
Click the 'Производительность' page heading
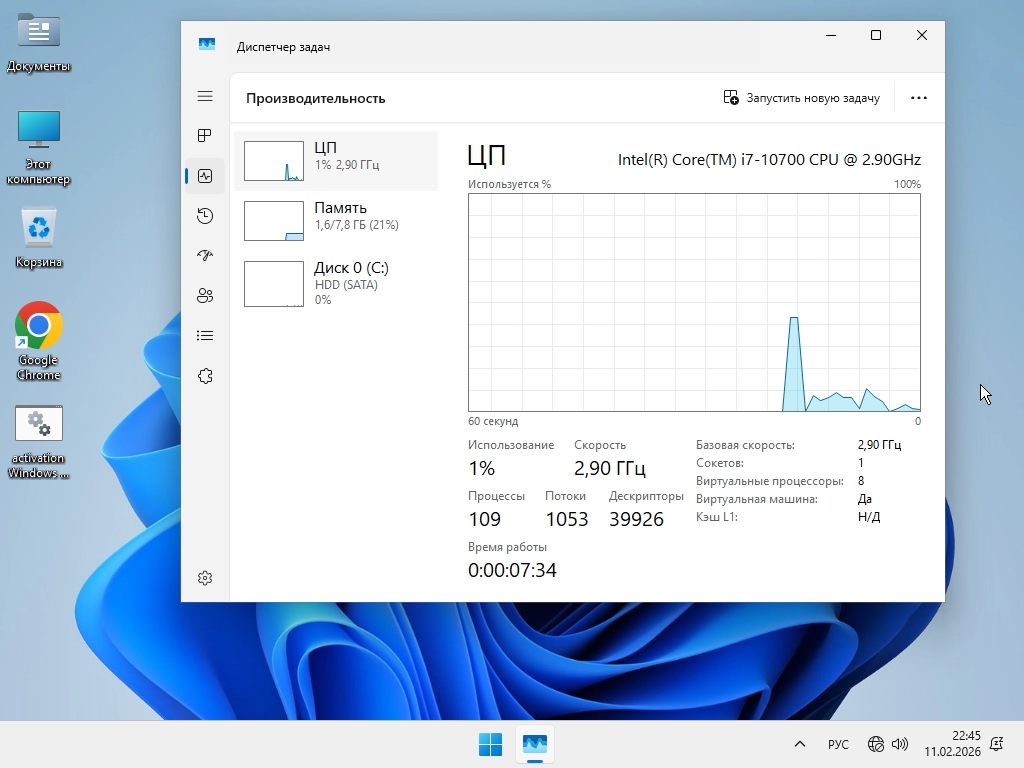pos(315,99)
